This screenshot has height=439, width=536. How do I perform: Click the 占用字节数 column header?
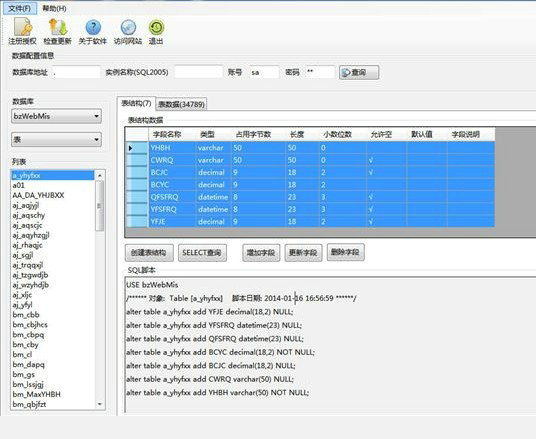tap(259, 134)
